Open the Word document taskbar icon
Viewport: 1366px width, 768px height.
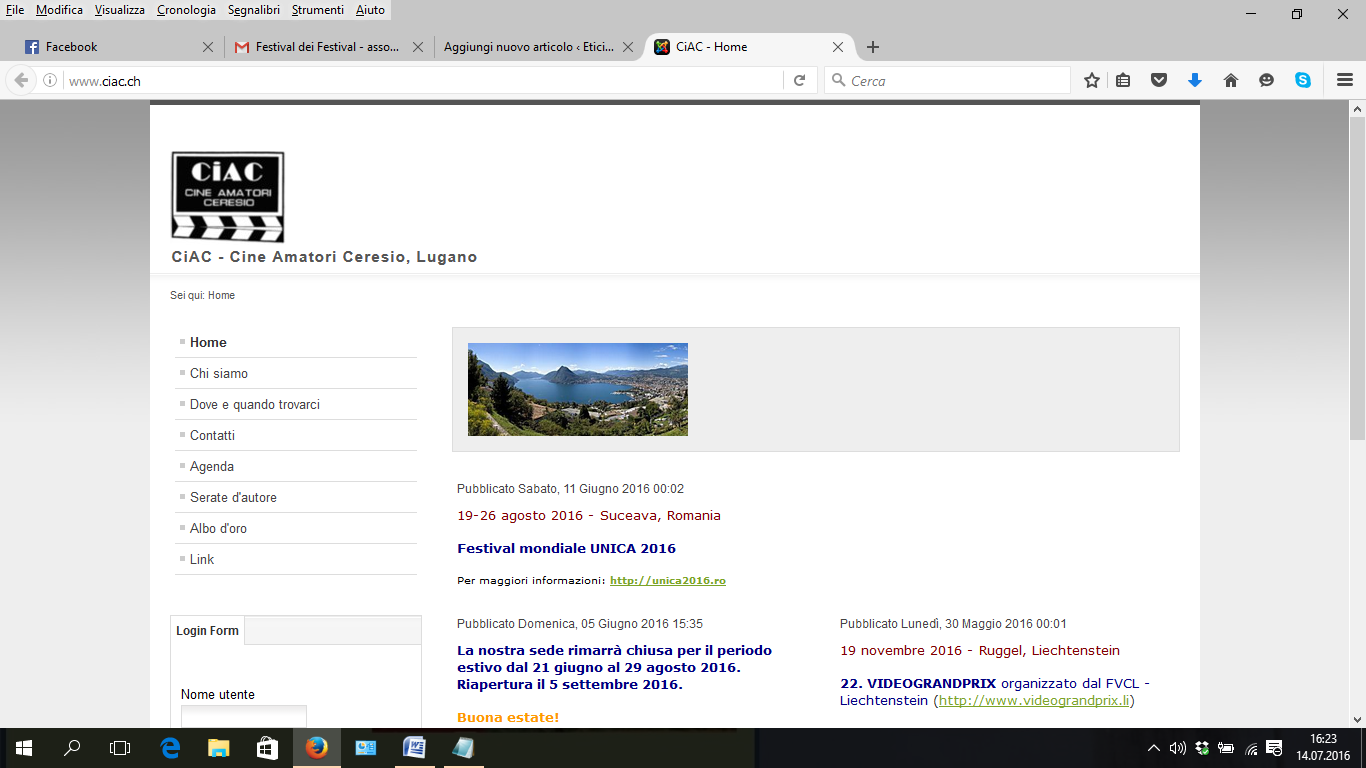tap(414, 748)
